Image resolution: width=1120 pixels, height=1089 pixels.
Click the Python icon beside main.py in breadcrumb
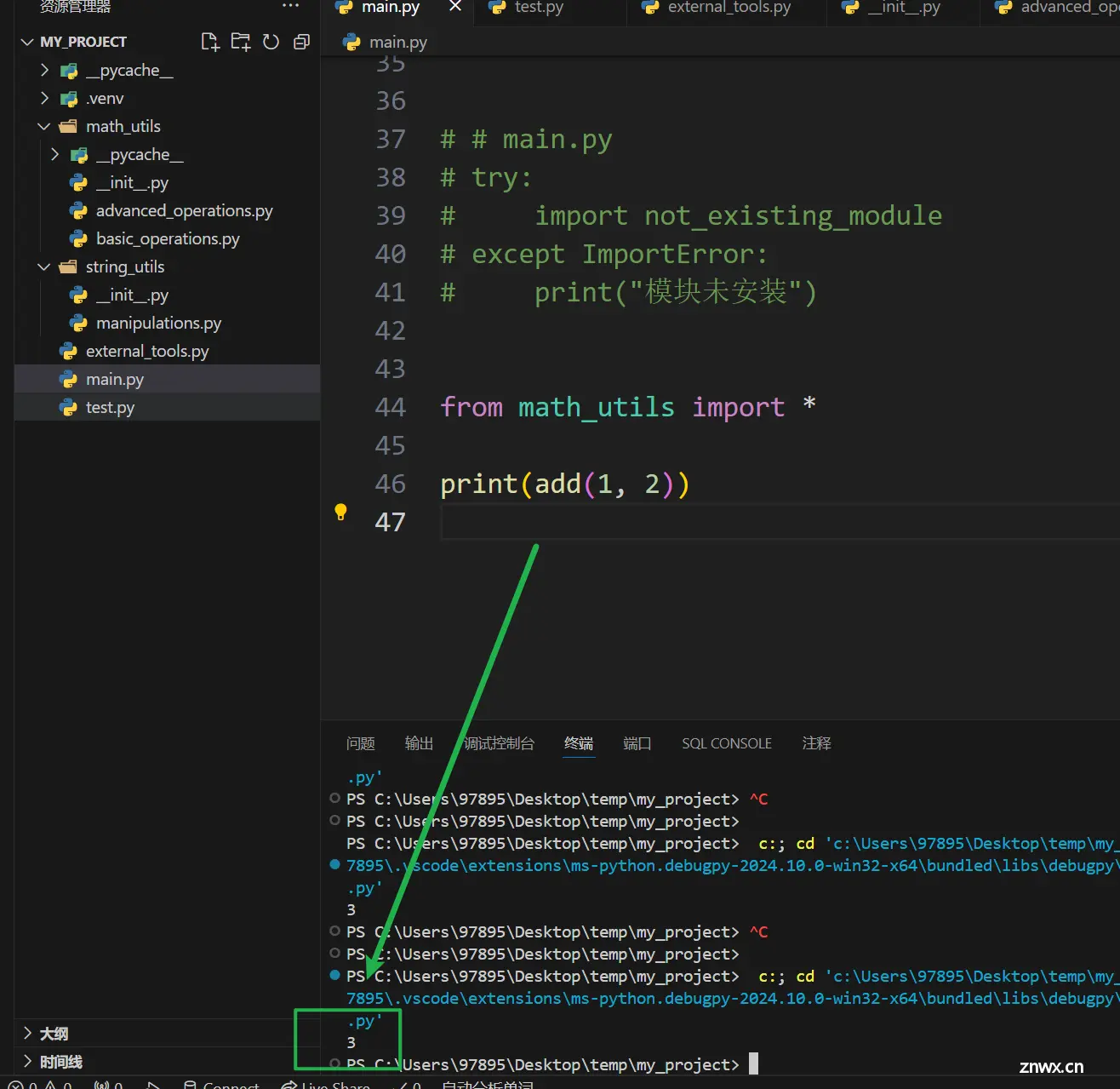point(351,42)
